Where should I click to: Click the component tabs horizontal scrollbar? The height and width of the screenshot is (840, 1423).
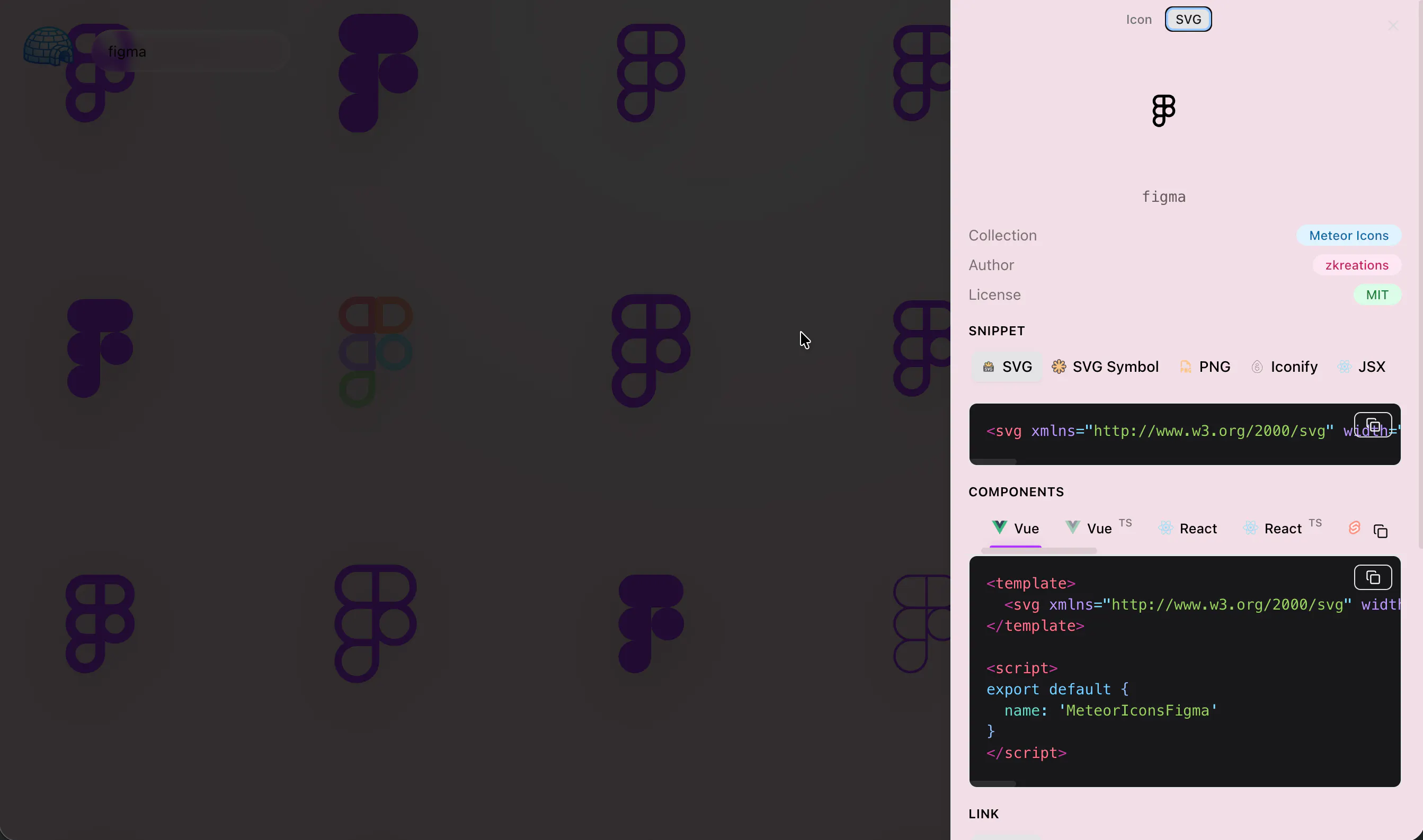click(1039, 551)
